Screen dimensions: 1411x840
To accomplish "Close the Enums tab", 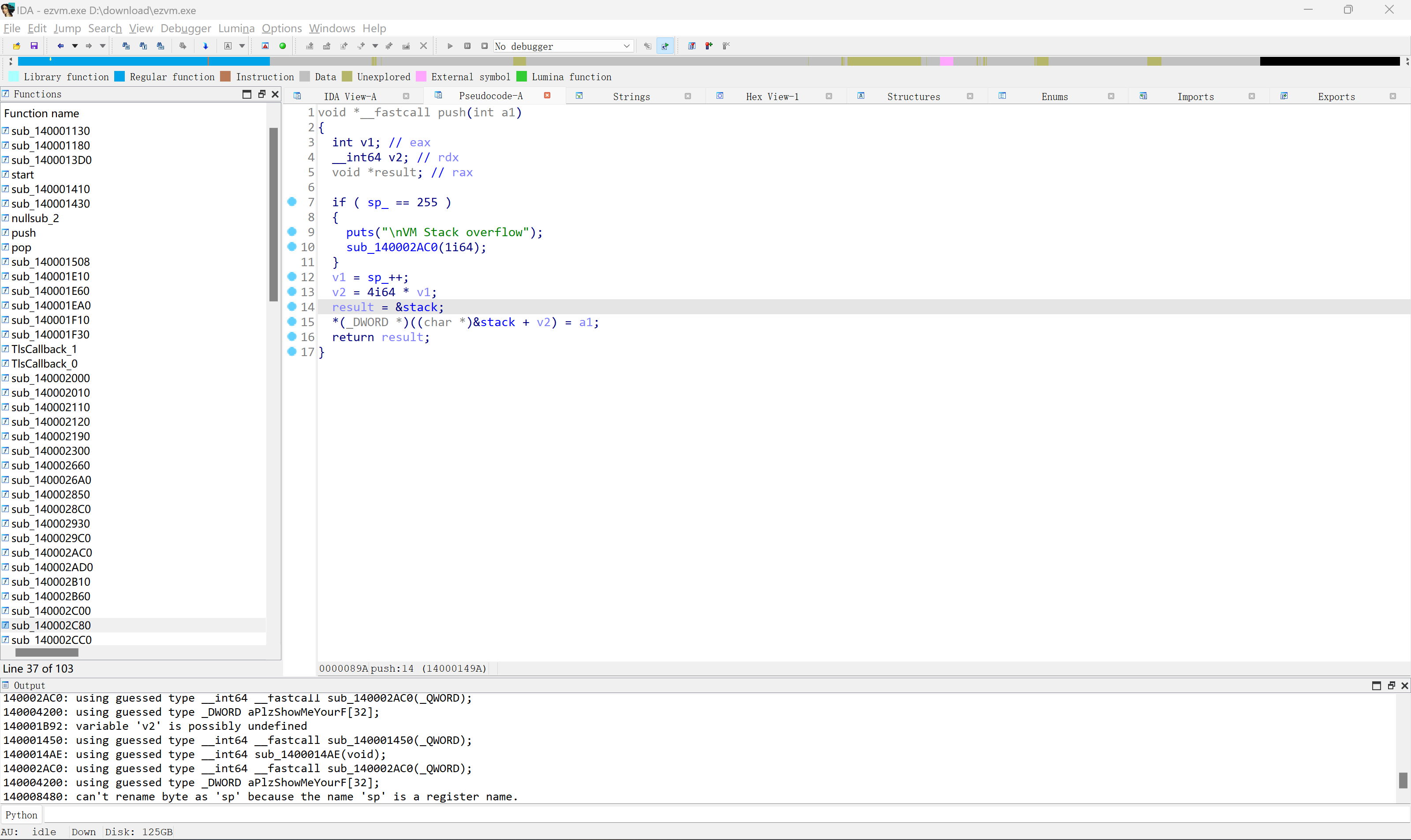I will [1111, 96].
